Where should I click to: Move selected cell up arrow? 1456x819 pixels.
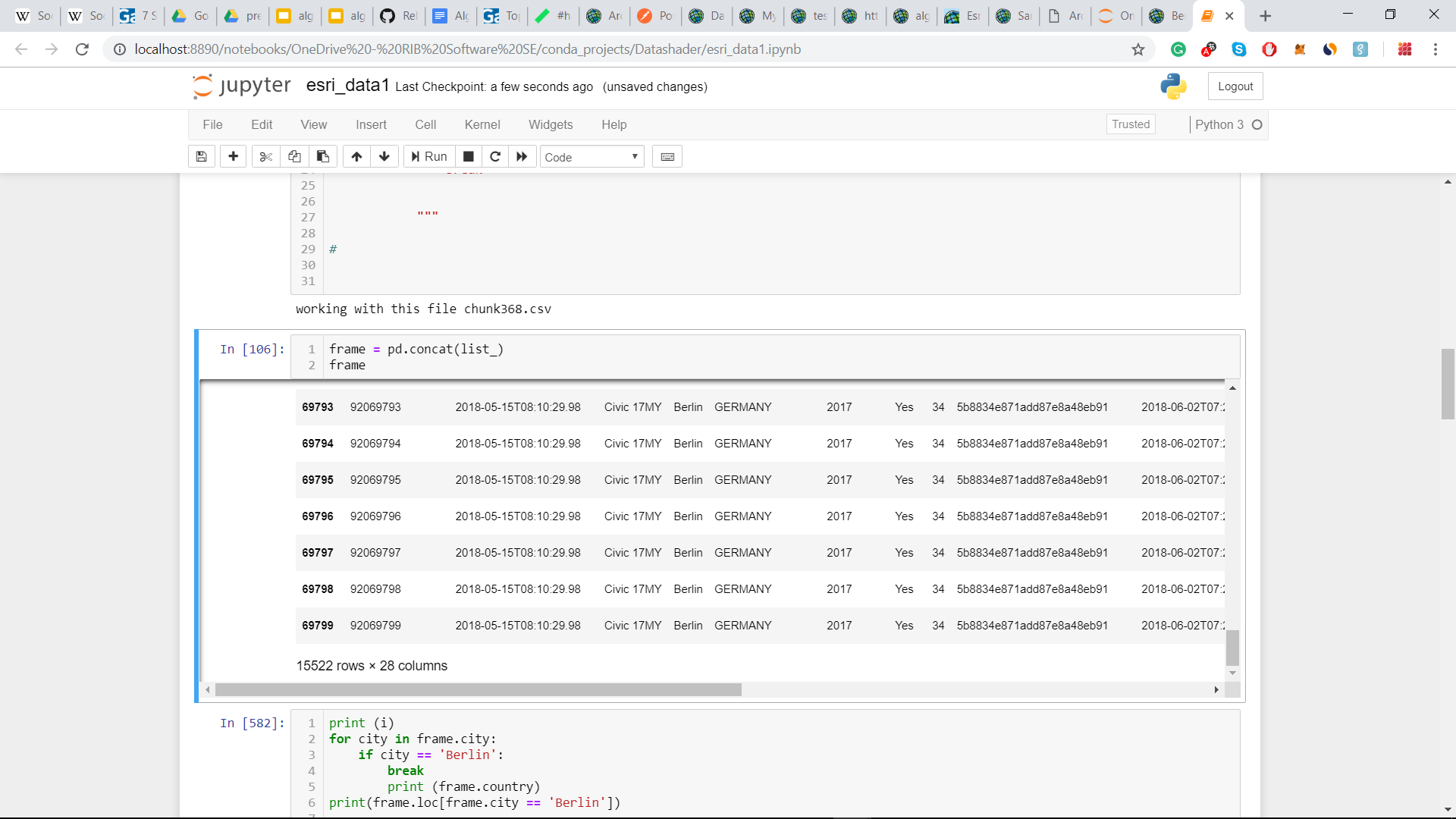(x=356, y=156)
